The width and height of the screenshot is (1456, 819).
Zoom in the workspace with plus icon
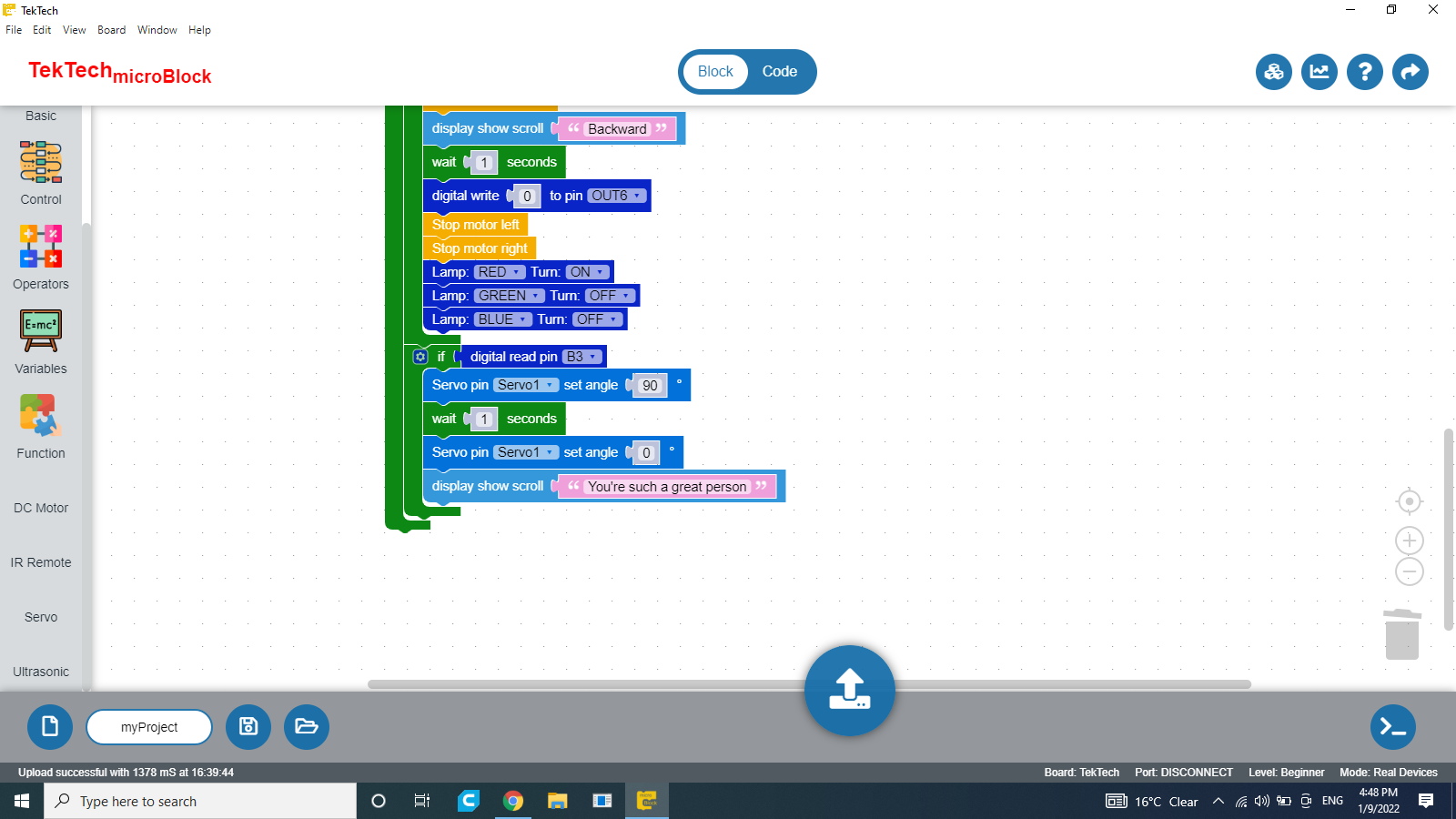(1410, 541)
